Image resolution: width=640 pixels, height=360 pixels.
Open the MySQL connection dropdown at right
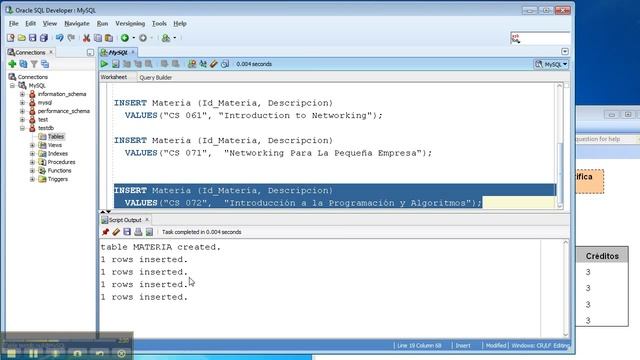[x=551, y=64]
